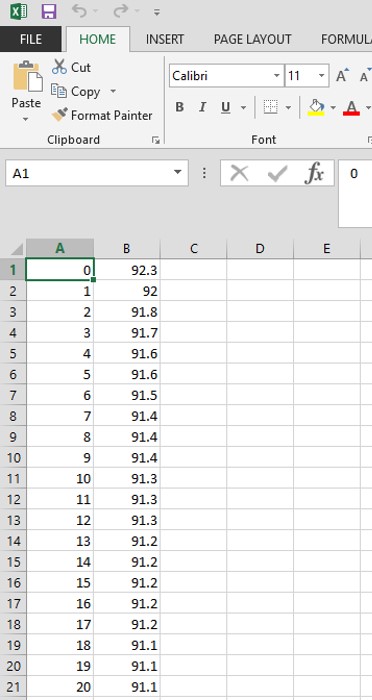Click the Calibri font name box
Viewport: 372px width, 700px height.
(x=221, y=76)
